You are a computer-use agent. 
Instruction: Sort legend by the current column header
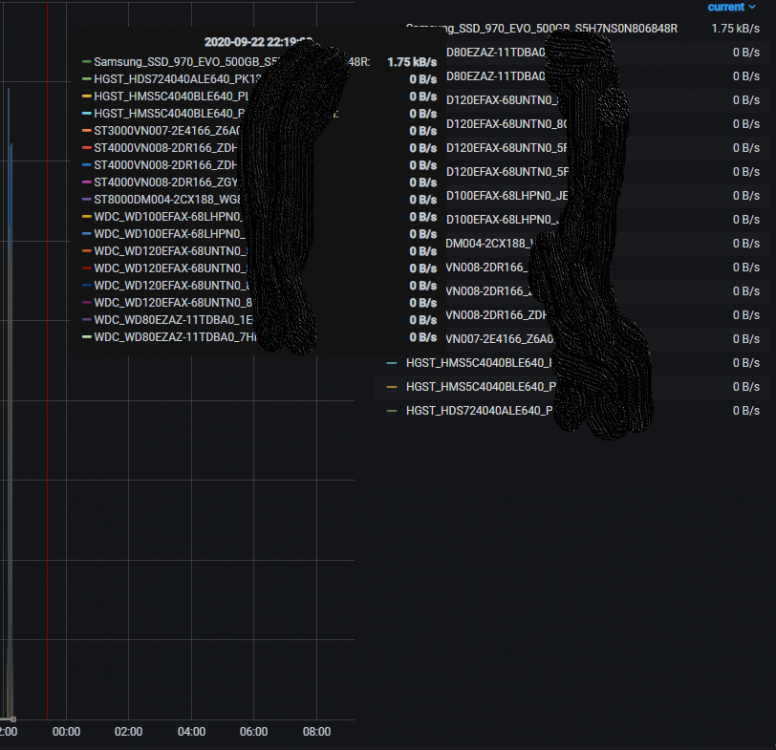[731, 7]
